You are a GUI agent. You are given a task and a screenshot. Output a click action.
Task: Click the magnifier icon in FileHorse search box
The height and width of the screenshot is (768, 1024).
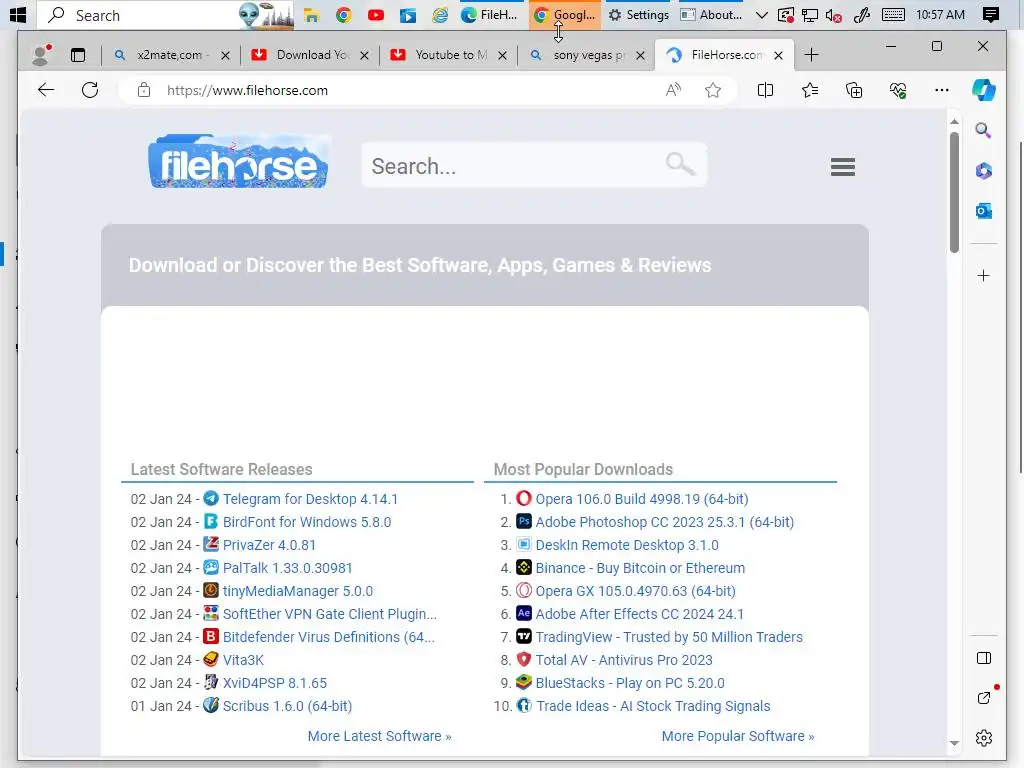[680, 163]
